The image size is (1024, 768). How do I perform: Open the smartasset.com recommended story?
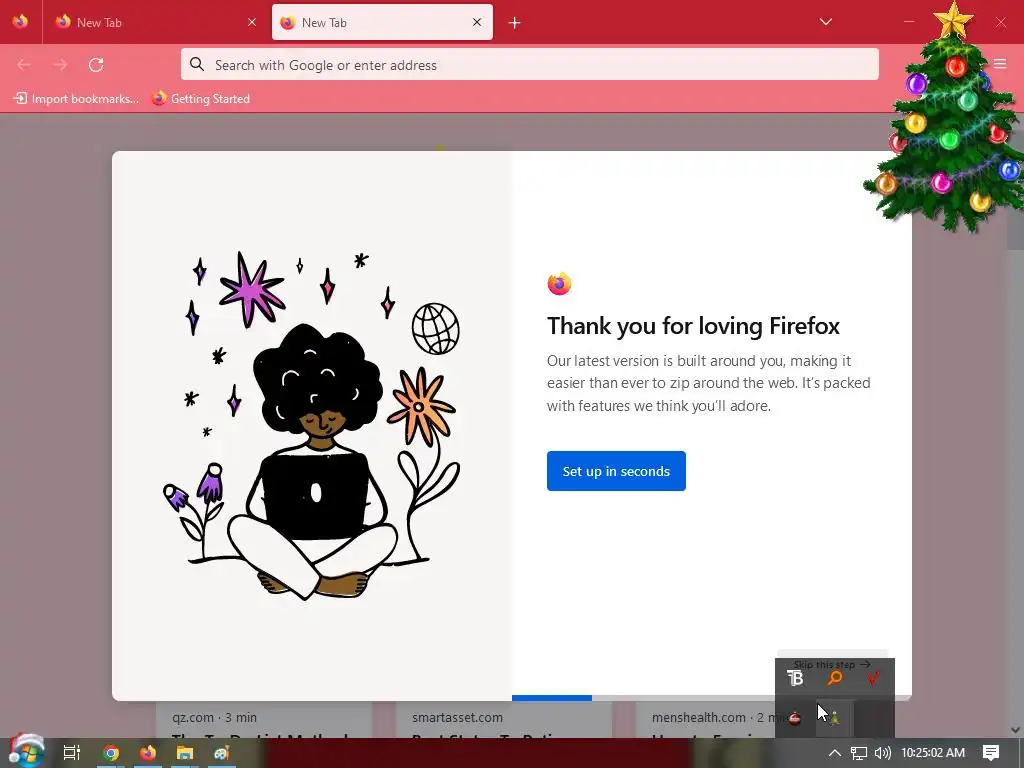[504, 720]
